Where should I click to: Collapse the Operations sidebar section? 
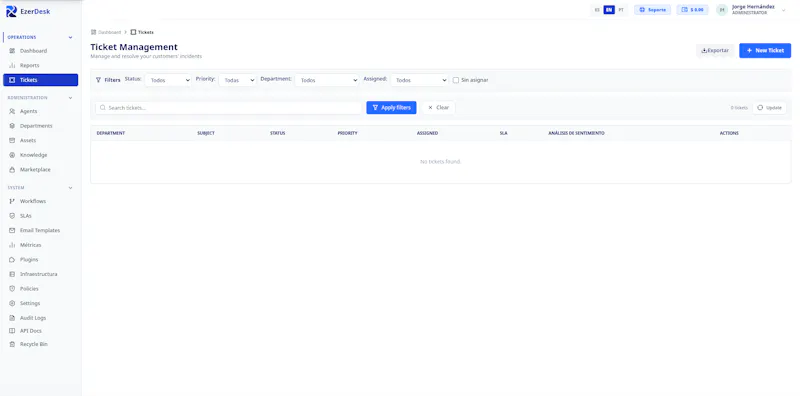coord(70,37)
